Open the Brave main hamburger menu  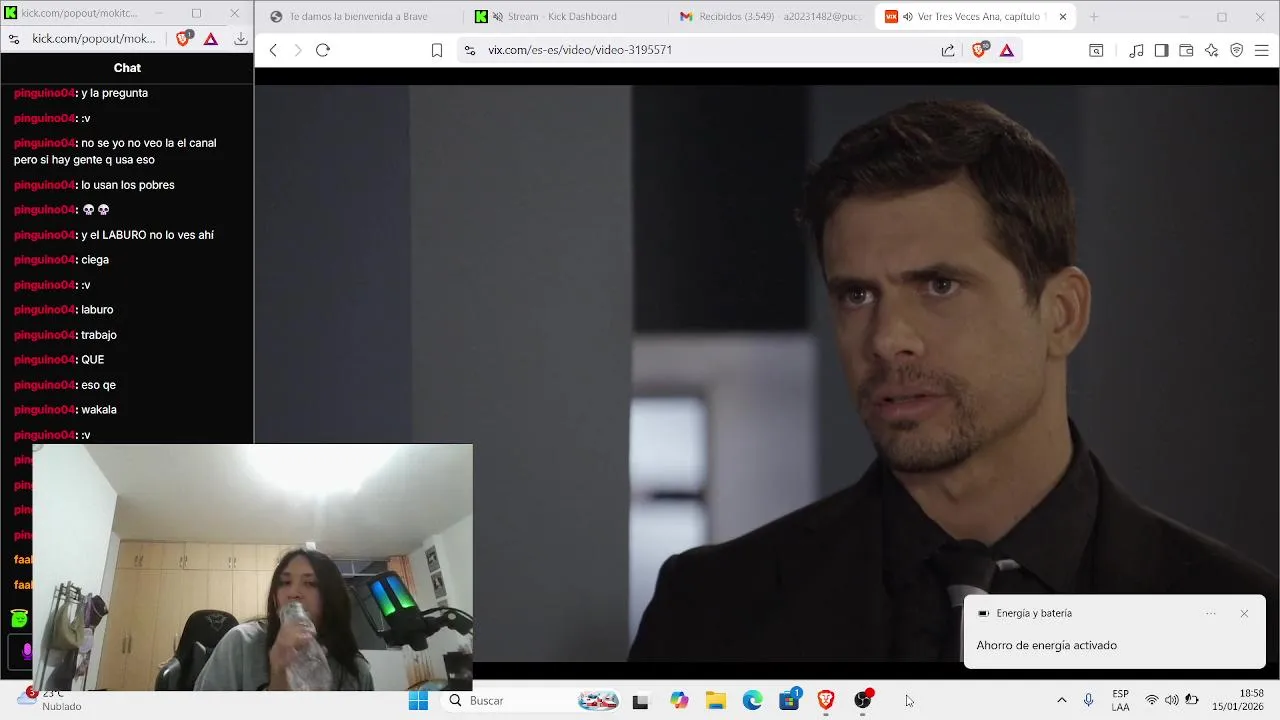(1262, 50)
